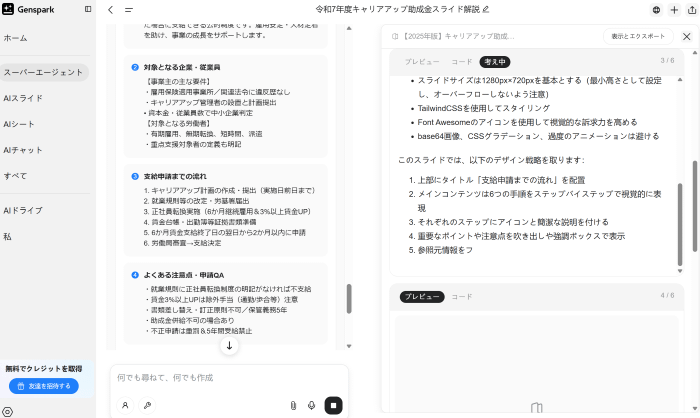This screenshot has width=700, height=418.
Task: Click the 友達を招待する button
Action: click(43, 385)
